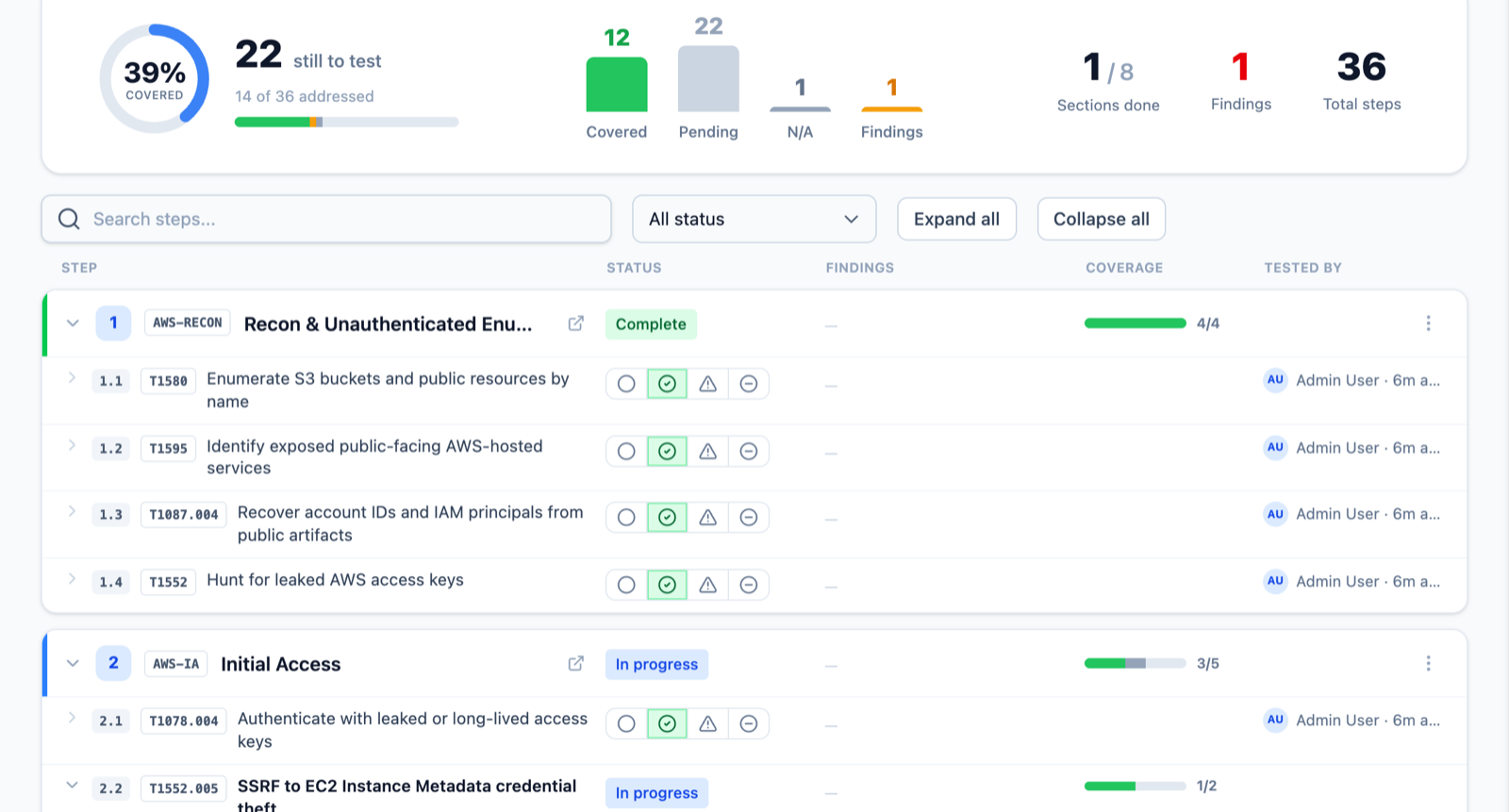Focus the Search steps input field
1509x812 pixels.
click(x=326, y=219)
